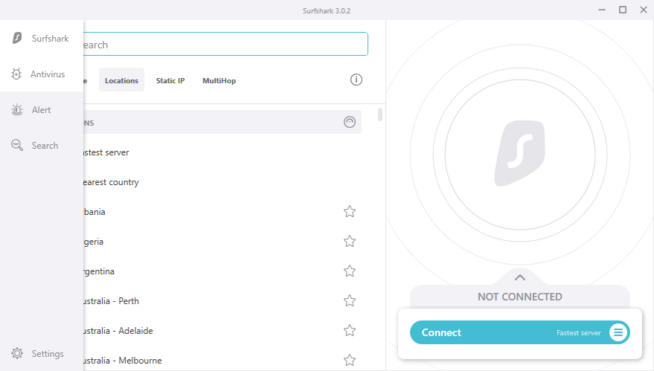Viewport: 654px width, 371px height.
Task: Close the Surfshark window
Action: [643, 10]
